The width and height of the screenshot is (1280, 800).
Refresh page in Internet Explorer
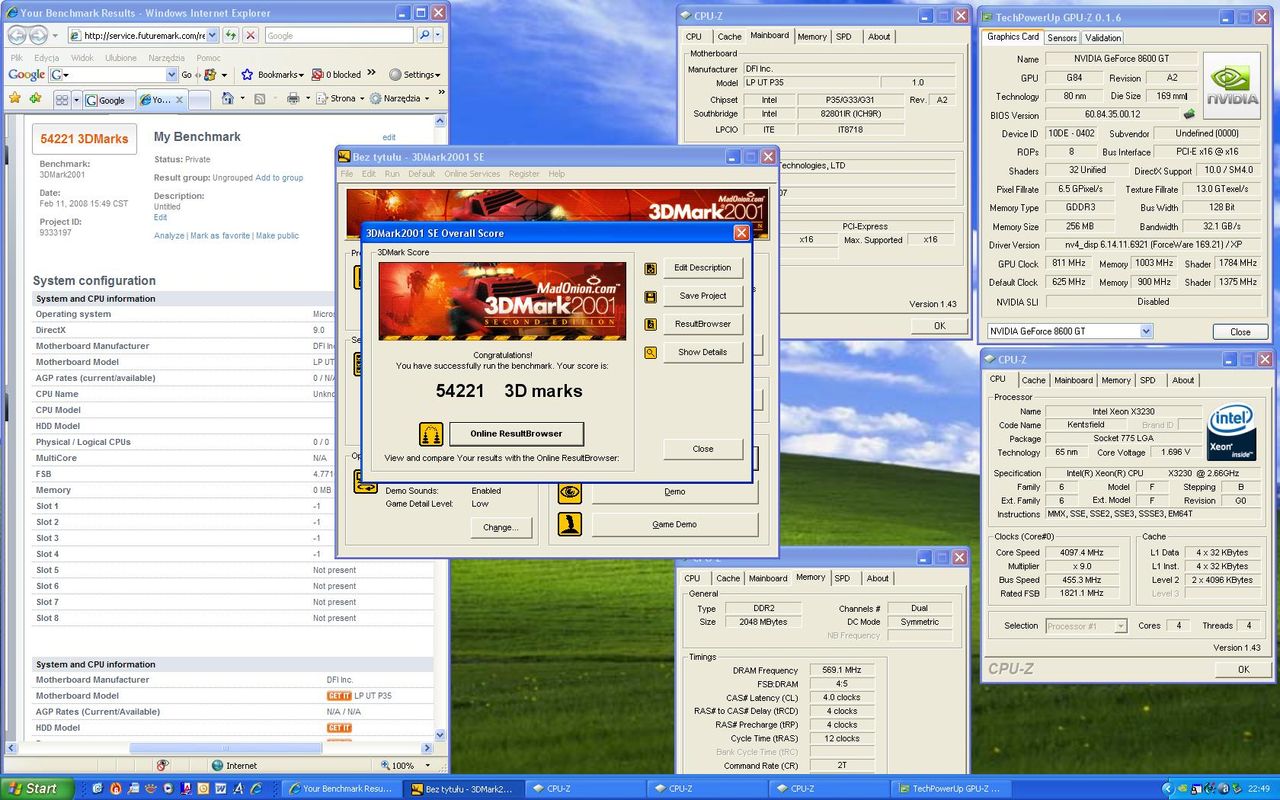pos(231,35)
